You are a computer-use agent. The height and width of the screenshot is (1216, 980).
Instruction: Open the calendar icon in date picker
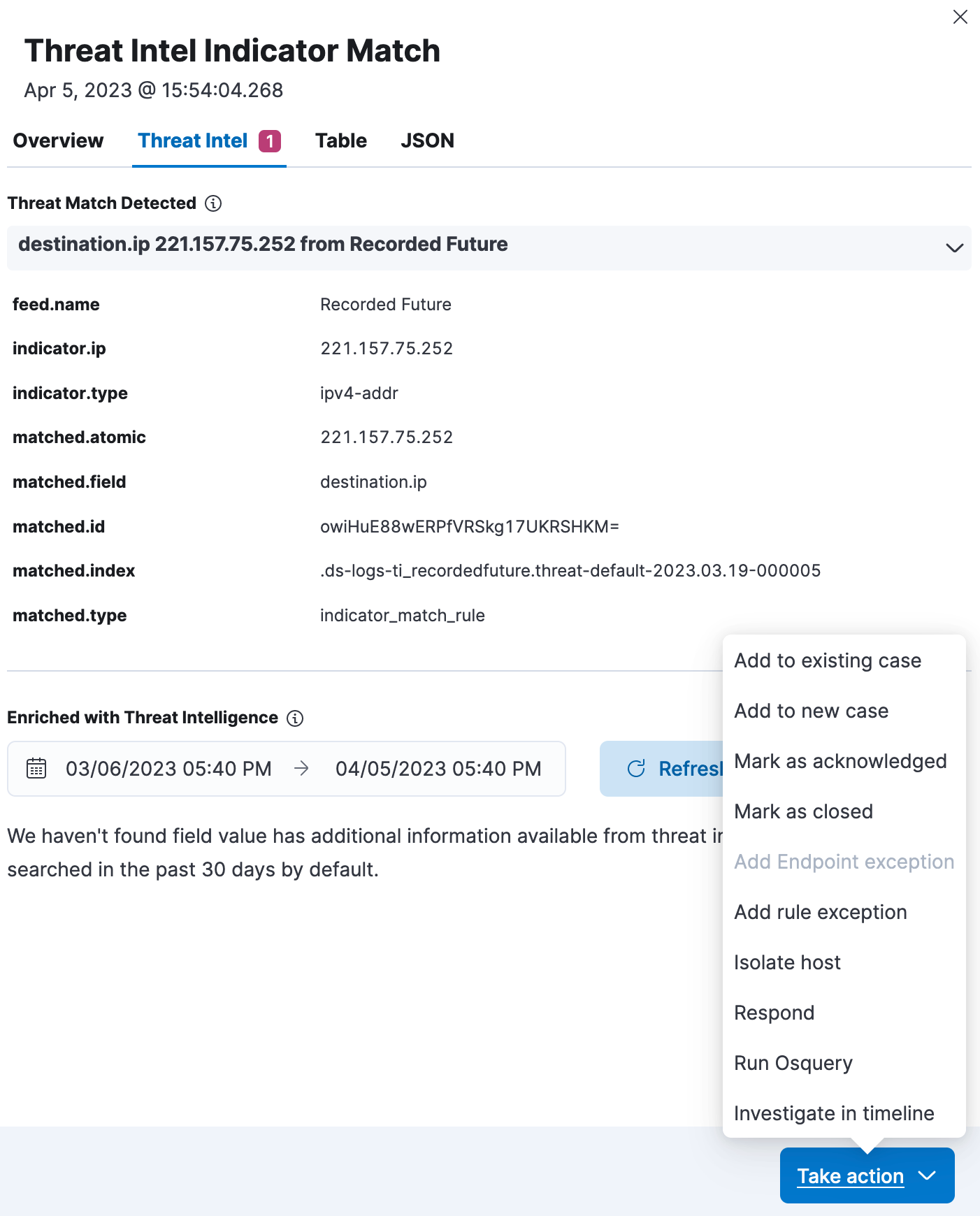point(36,769)
